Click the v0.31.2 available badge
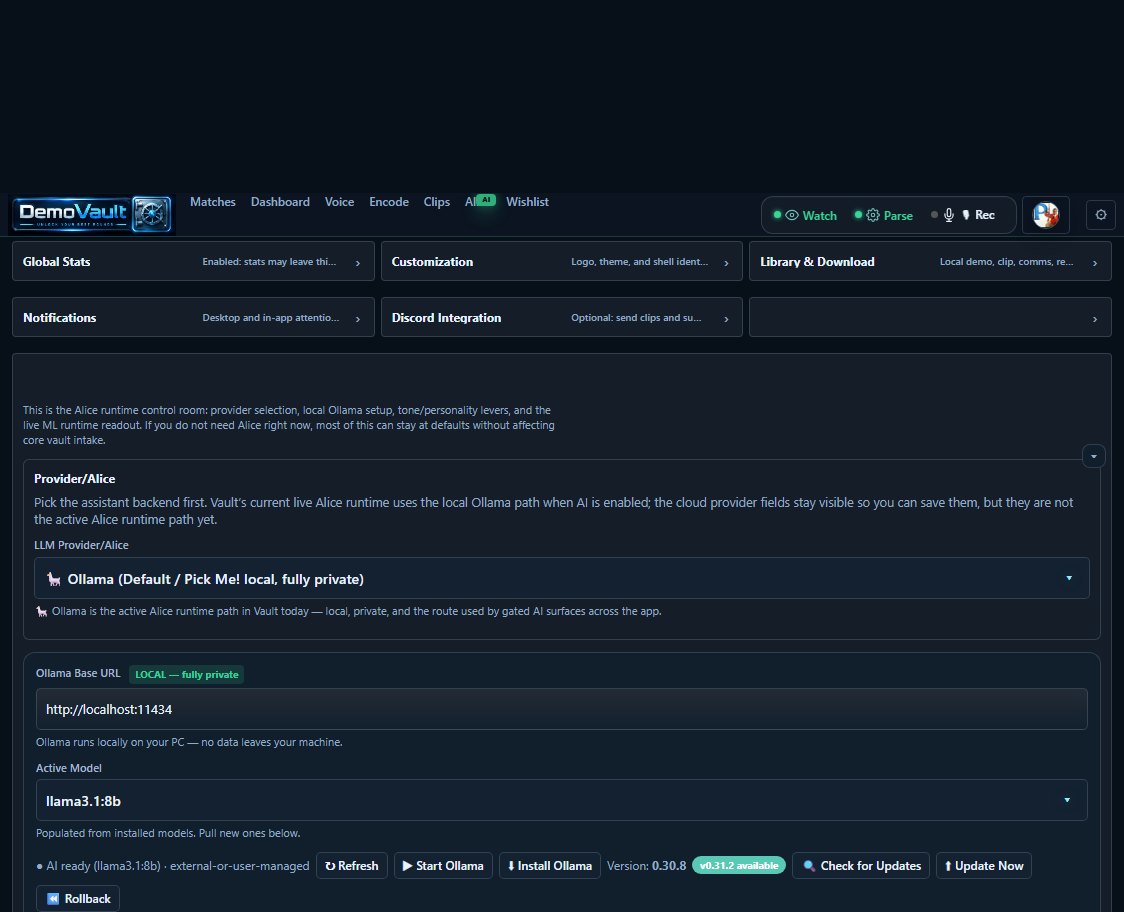Image resolution: width=1124 pixels, height=912 pixels. click(738, 865)
